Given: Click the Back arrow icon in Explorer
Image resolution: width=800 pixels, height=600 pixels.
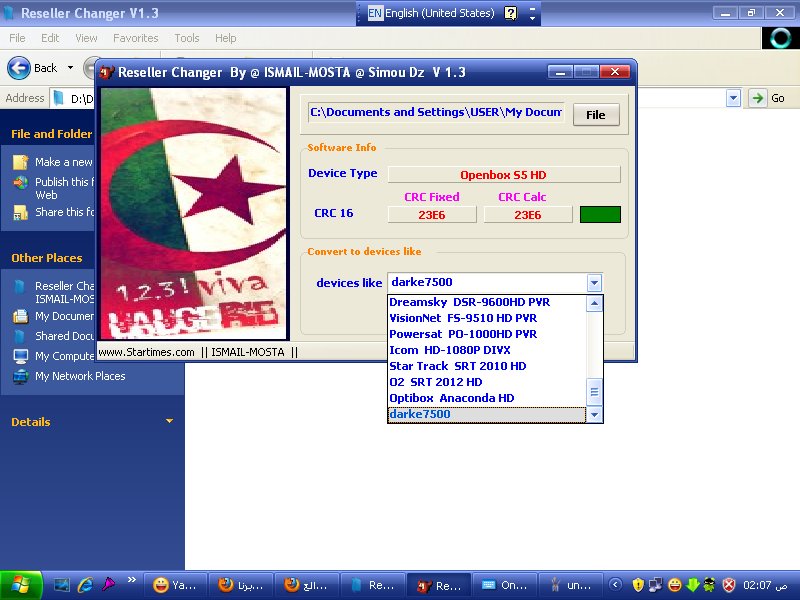Looking at the screenshot, I should coord(19,68).
